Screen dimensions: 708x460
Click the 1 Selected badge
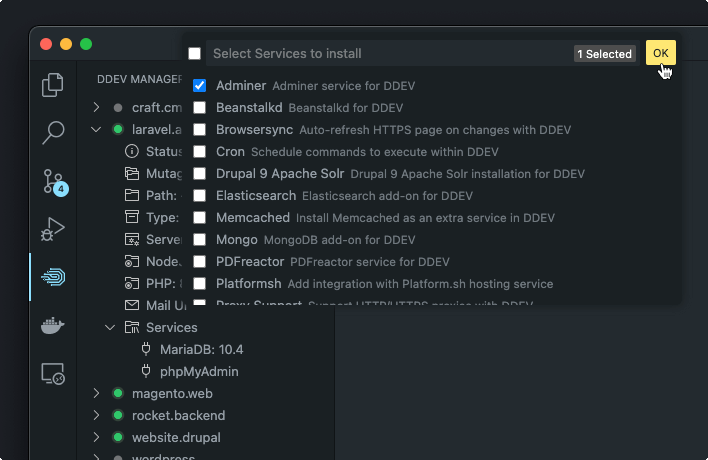coord(605,54)
